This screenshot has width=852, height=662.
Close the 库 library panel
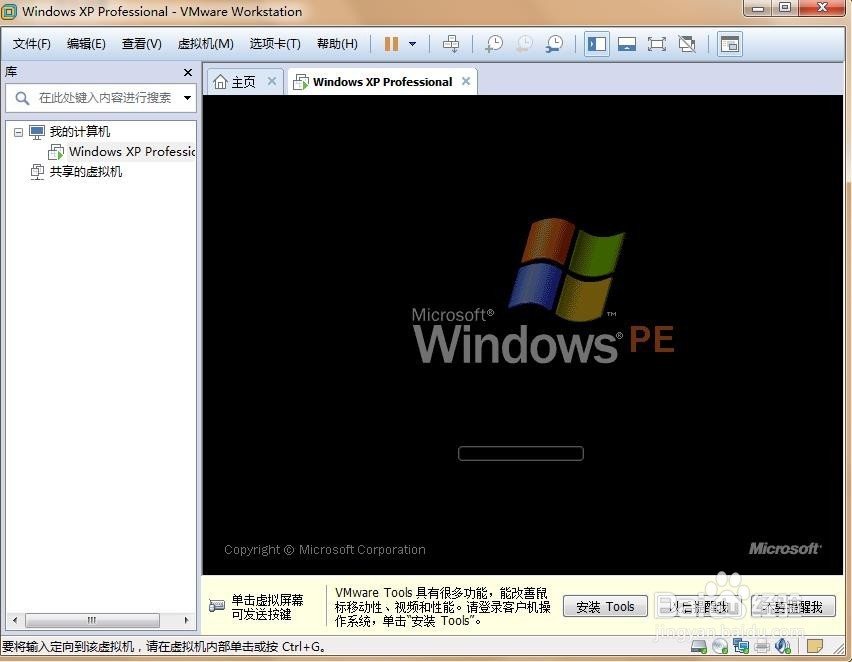[188, 72]
